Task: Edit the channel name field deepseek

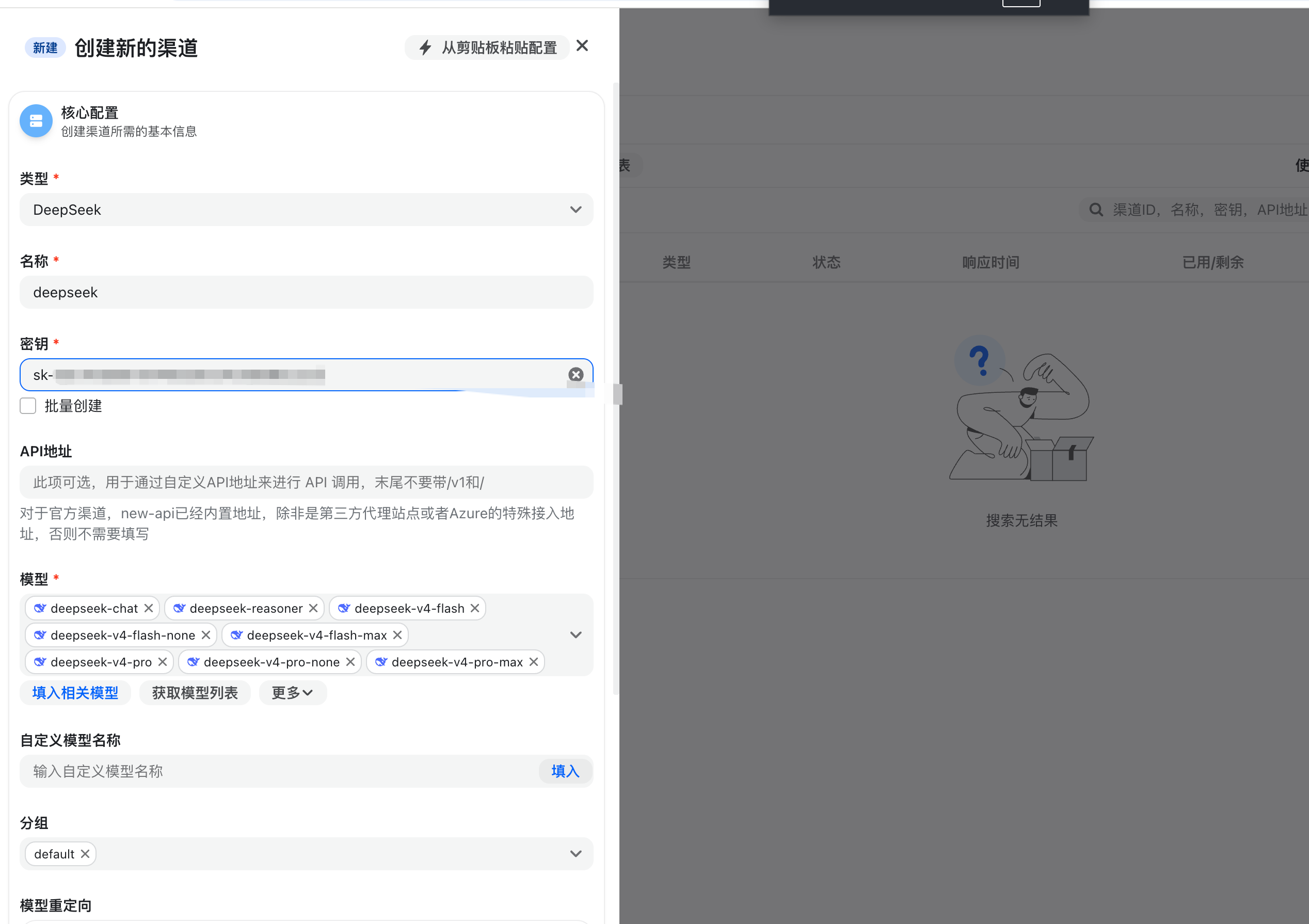Action: 306,292
